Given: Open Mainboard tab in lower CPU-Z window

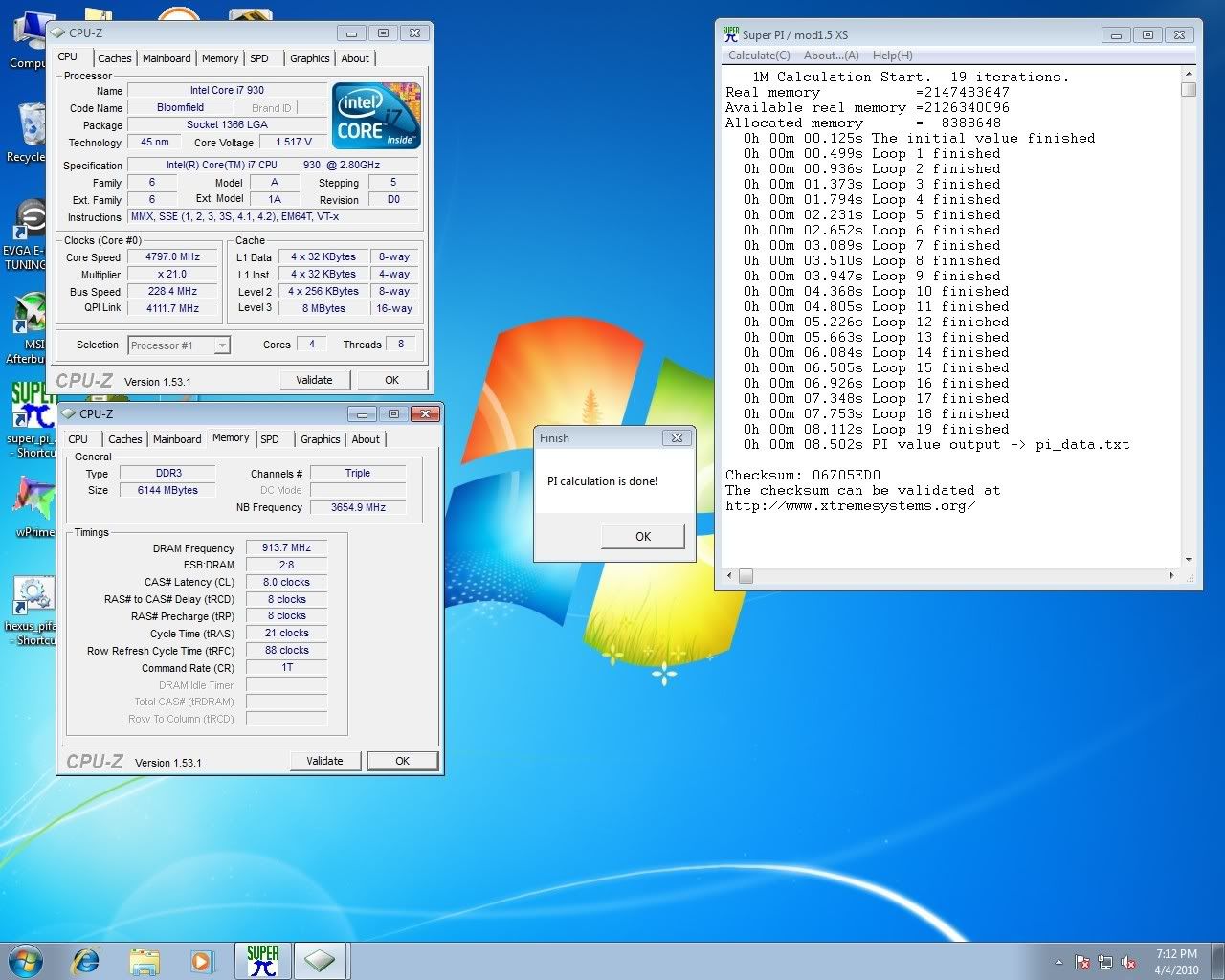Looking at the screenshot, I should [177, 439].
